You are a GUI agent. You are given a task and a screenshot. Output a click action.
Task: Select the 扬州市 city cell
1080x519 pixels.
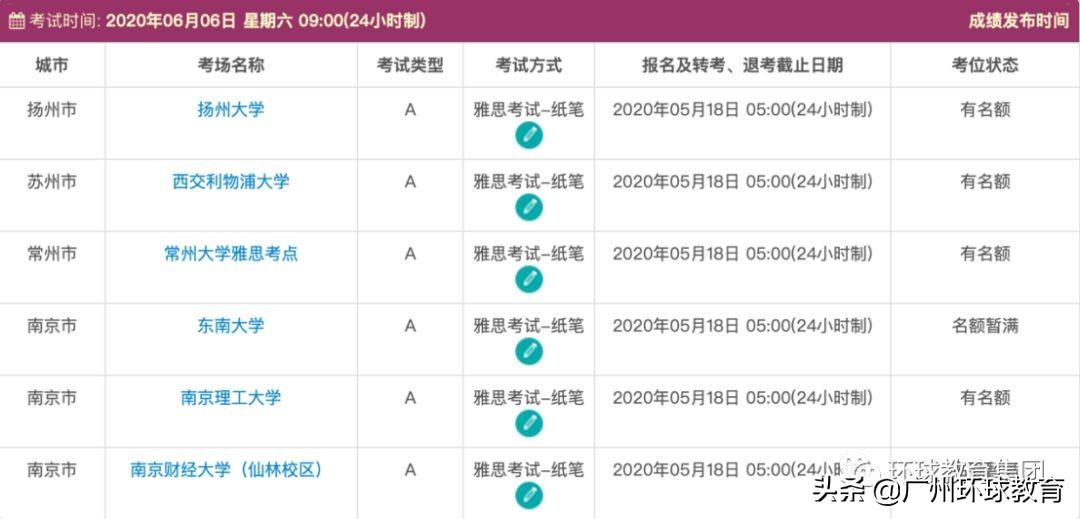[x=52, y=109]
